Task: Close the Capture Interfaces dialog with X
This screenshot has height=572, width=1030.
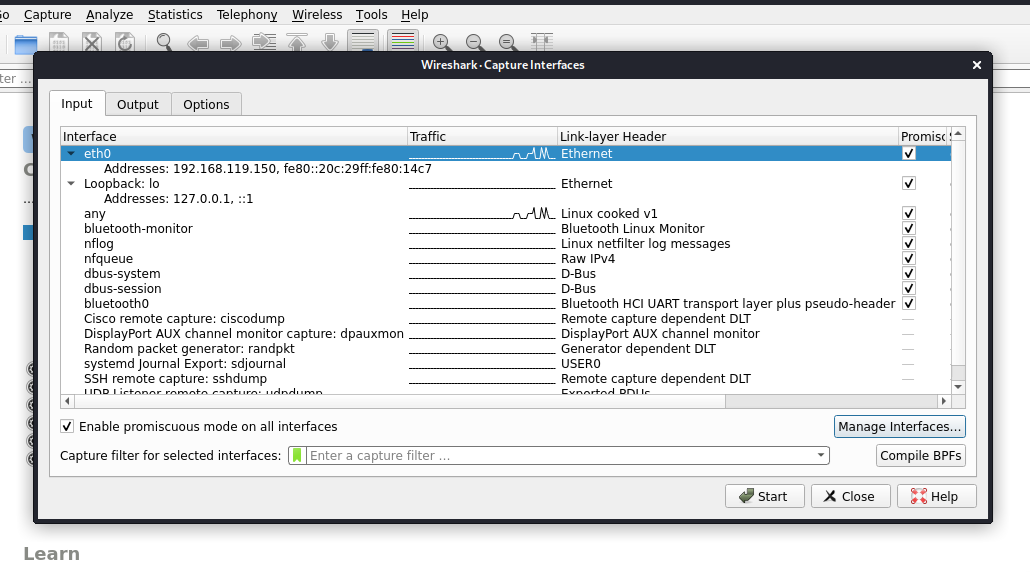Action: [x=977, y=65]
